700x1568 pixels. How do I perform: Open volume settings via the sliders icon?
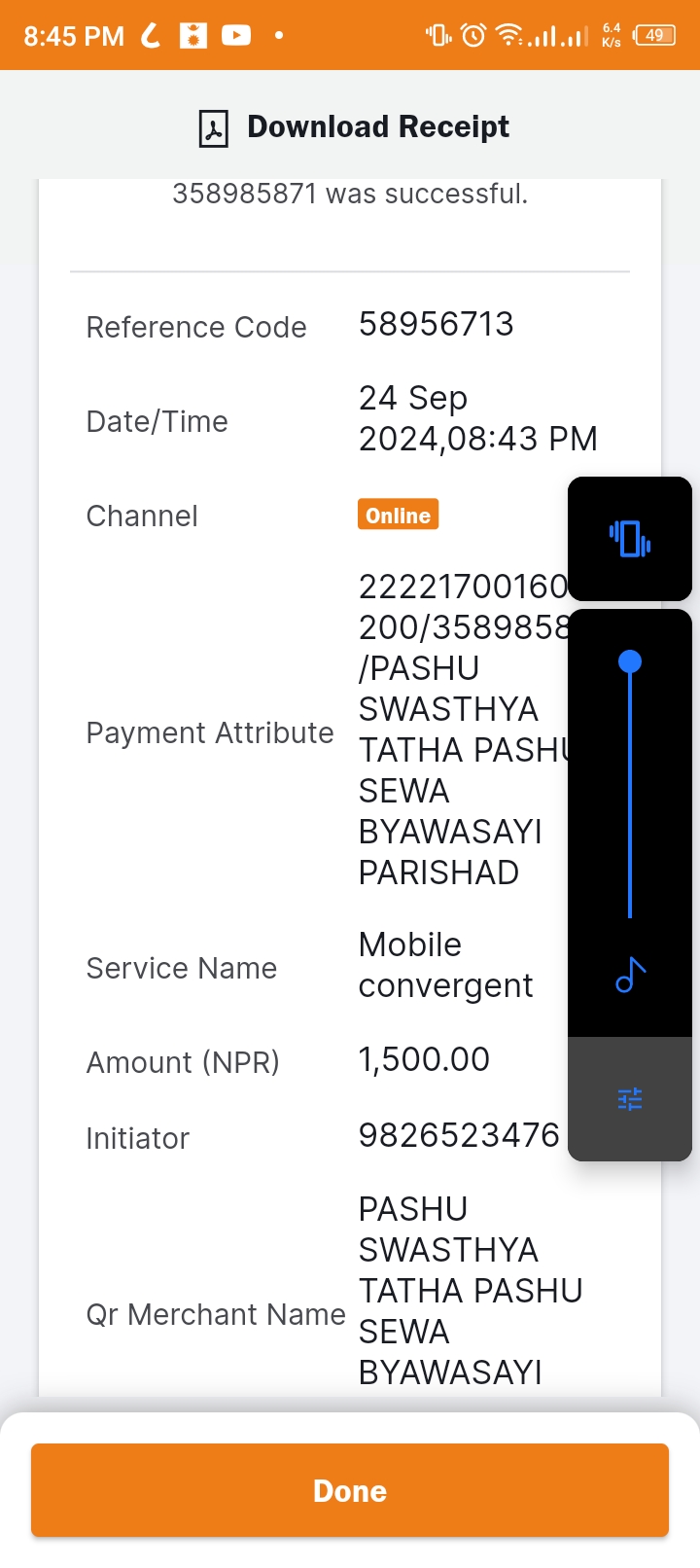(x=630, y=1099)
